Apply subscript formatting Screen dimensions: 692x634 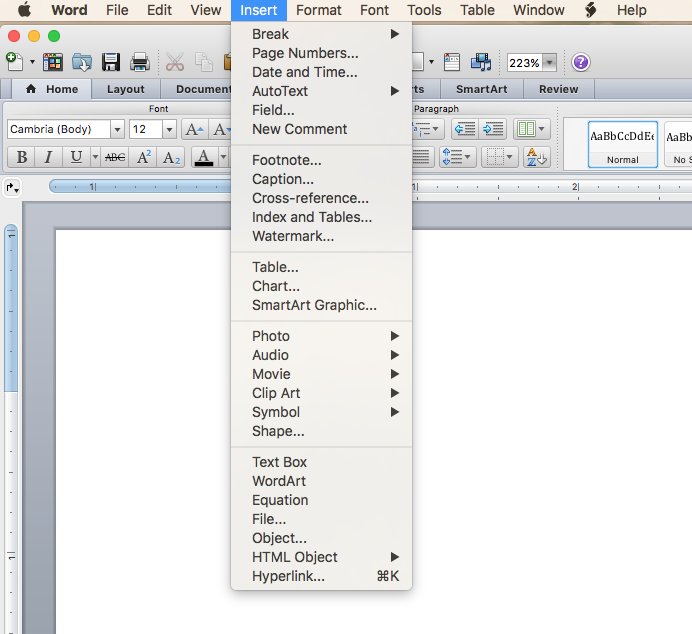click(x=171, y=157)
